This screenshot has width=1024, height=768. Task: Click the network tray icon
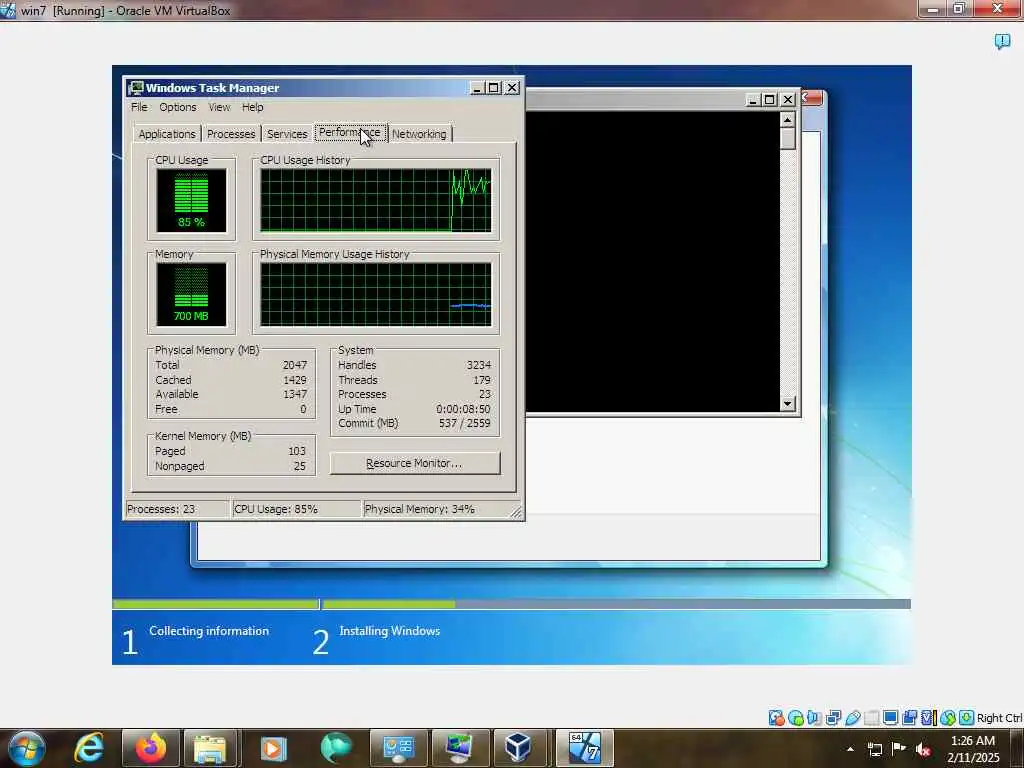point(874,749)
